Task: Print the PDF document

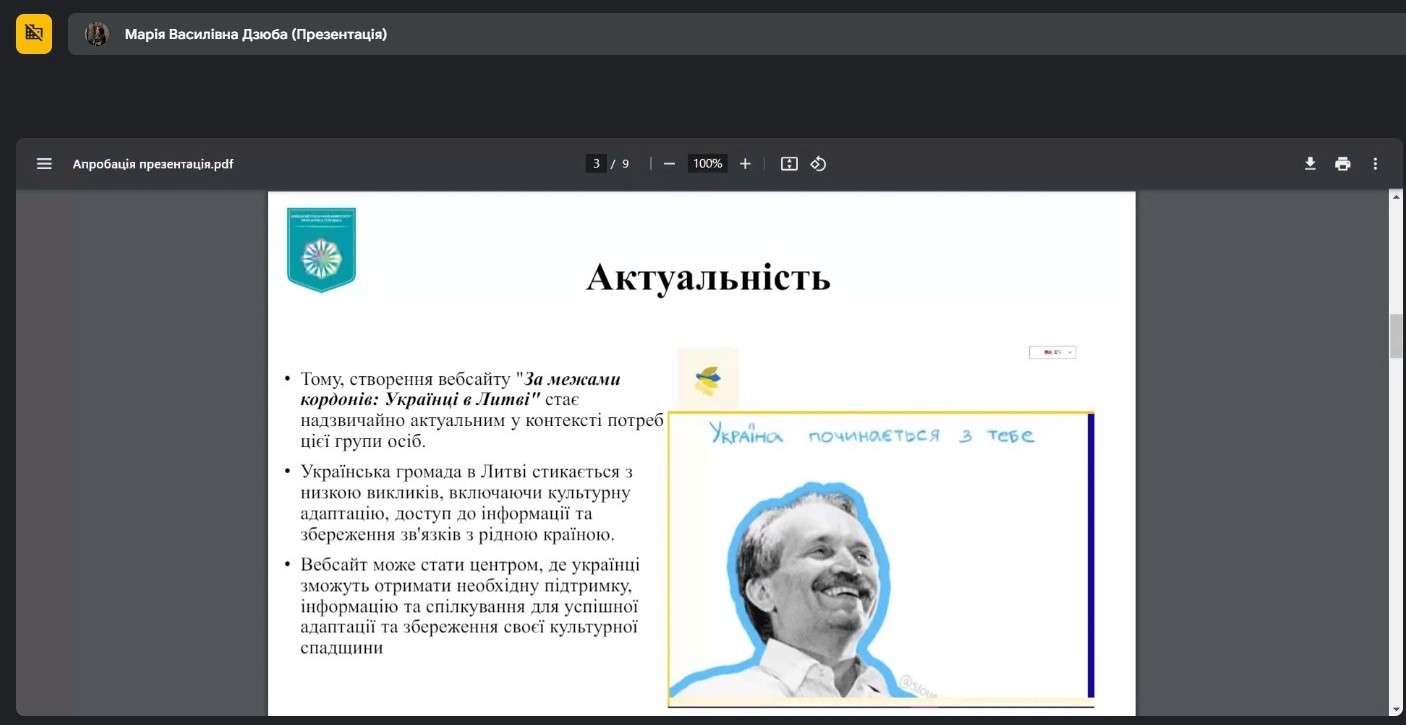Action: [1342, 164]
